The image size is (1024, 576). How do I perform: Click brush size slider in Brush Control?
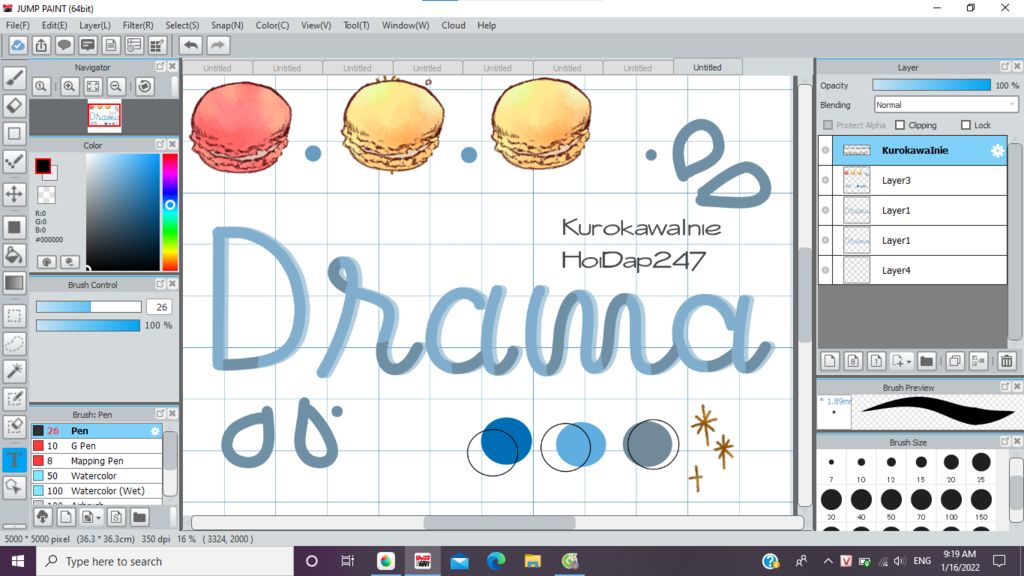[89, 307]
